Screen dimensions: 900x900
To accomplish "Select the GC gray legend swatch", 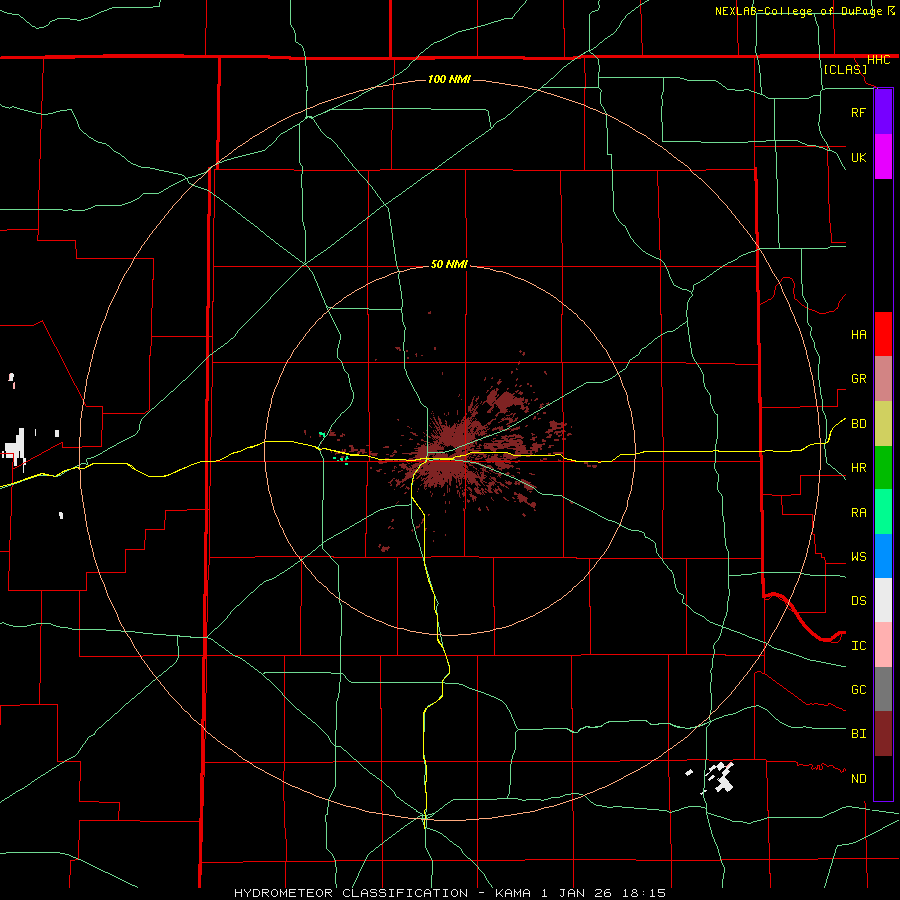I will coord(883,689).
